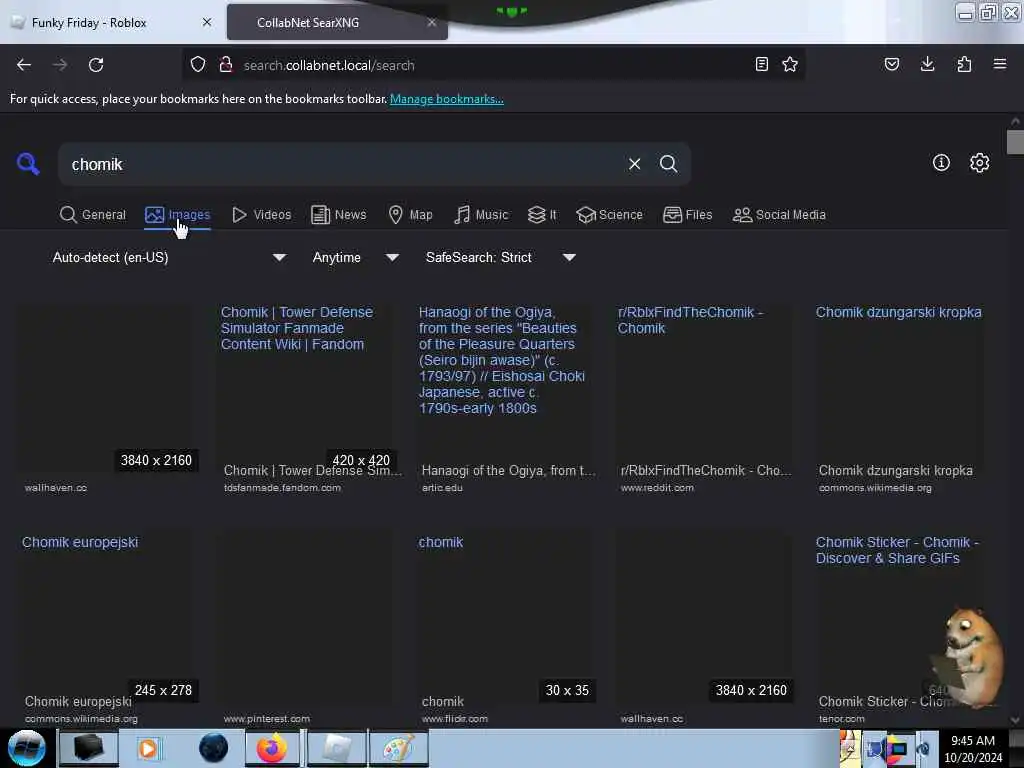The image size is (1024, 768).
Task: Open the Auto-detect (en-US) language dropdown
Action: tap(169, 257)
